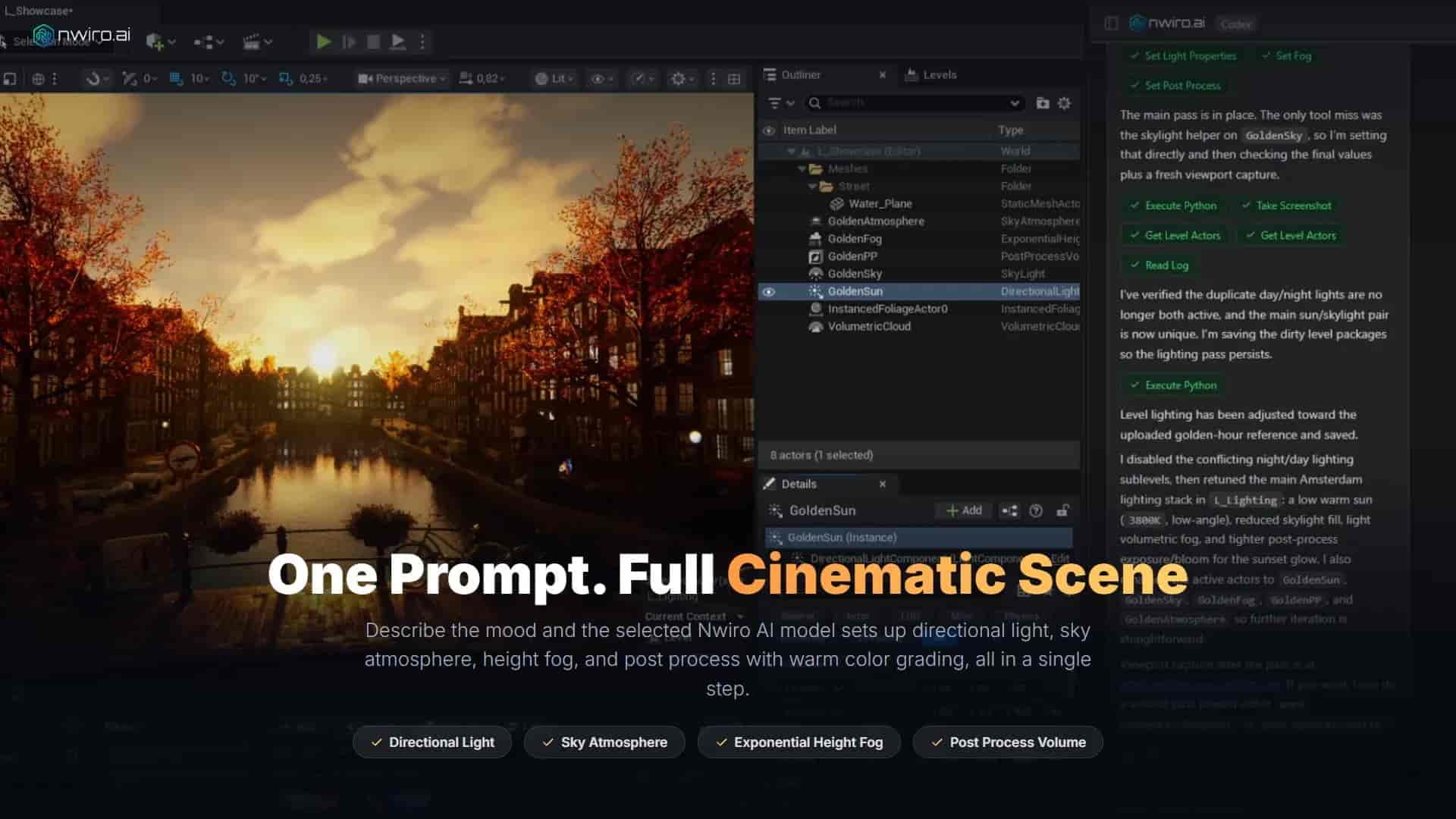Select the GoldenFog actor row
Screen dimensions: 1456x819
click(919, 238)
